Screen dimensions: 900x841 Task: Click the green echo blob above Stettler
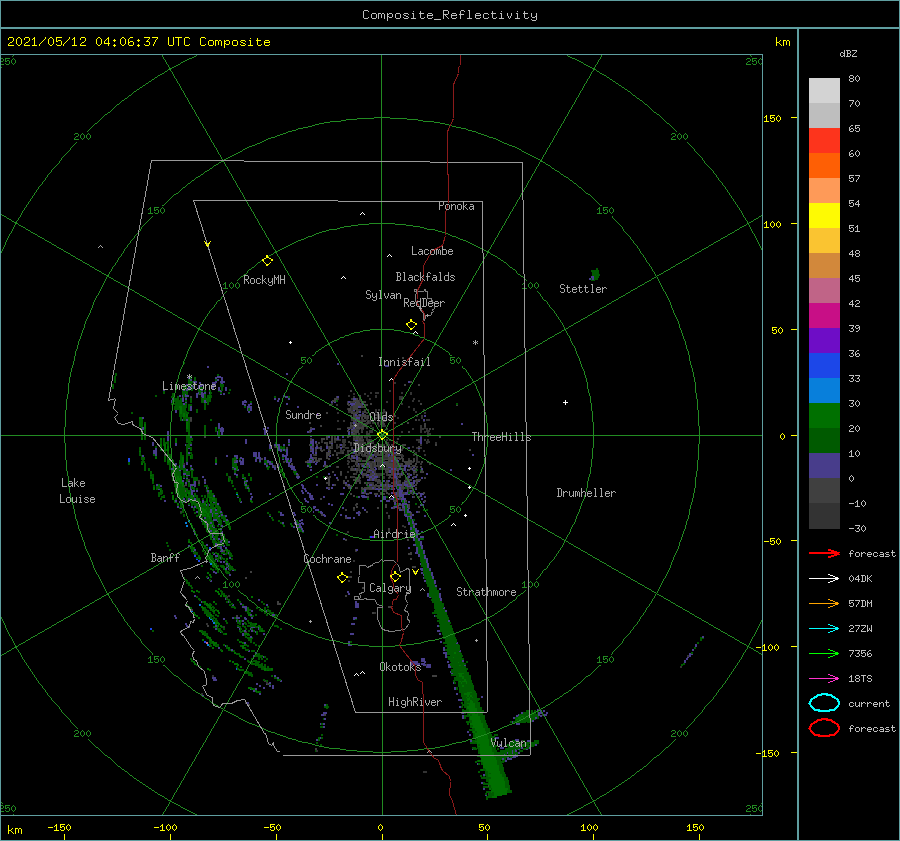click(x=595, y=274)
